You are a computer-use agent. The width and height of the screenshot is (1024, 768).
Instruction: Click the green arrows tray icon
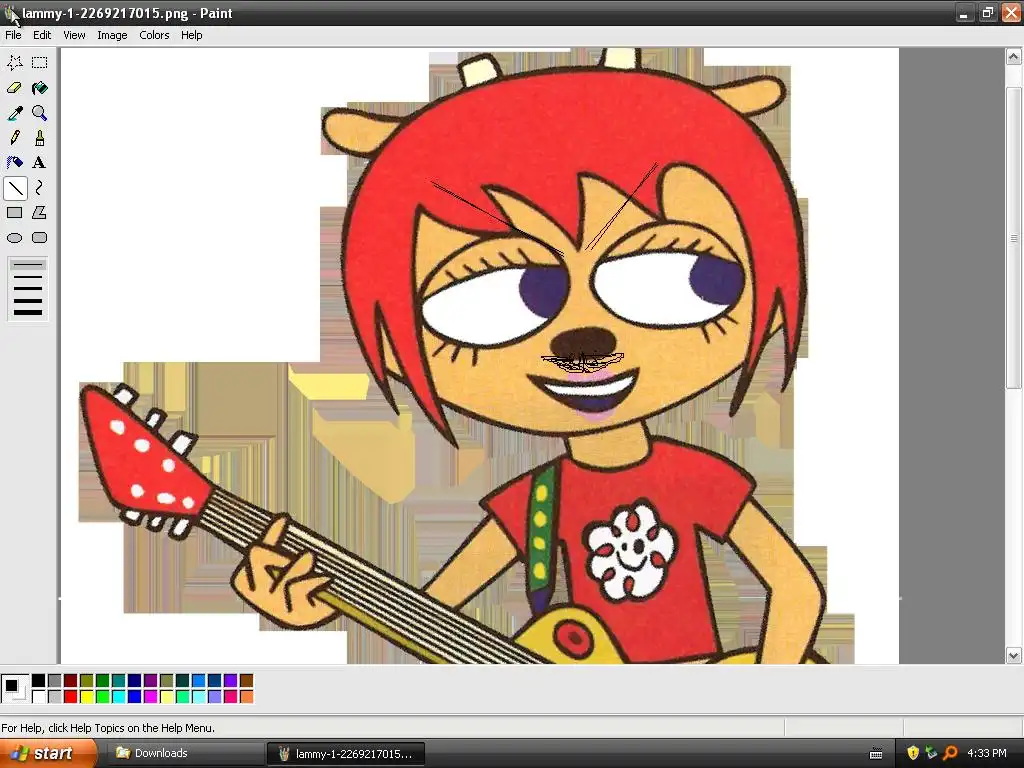tap(931, 753)
